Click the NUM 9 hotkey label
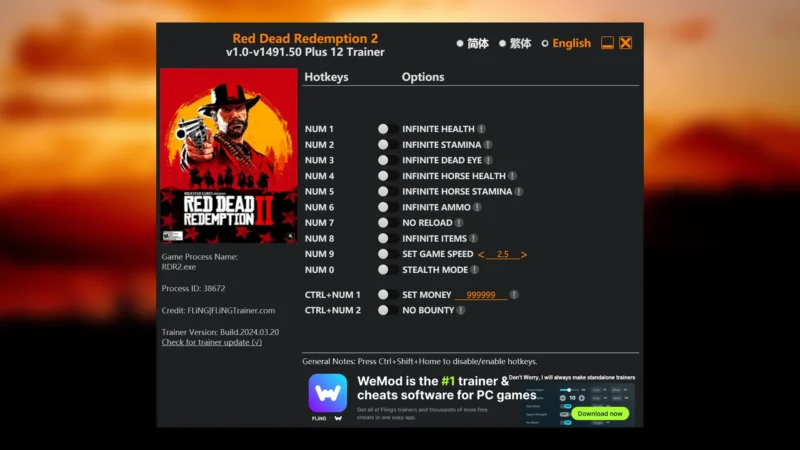 click(319, 254)
